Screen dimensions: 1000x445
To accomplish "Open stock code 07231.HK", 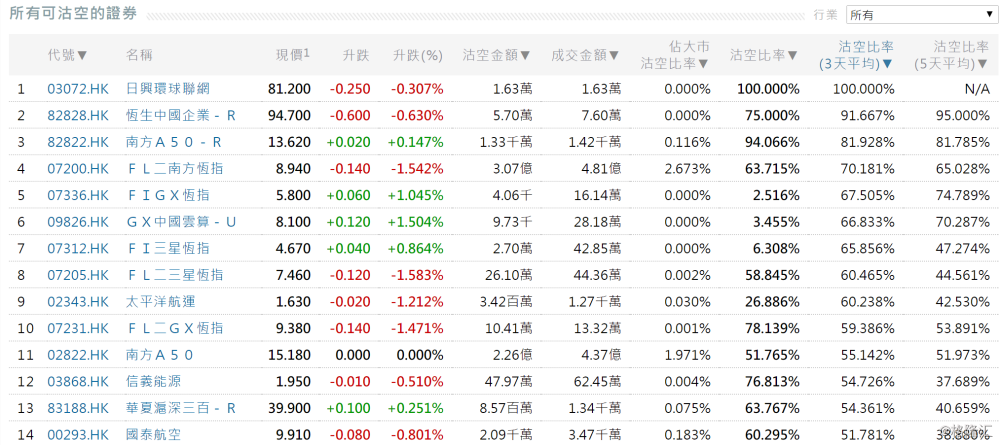I will tap(78, 328).
